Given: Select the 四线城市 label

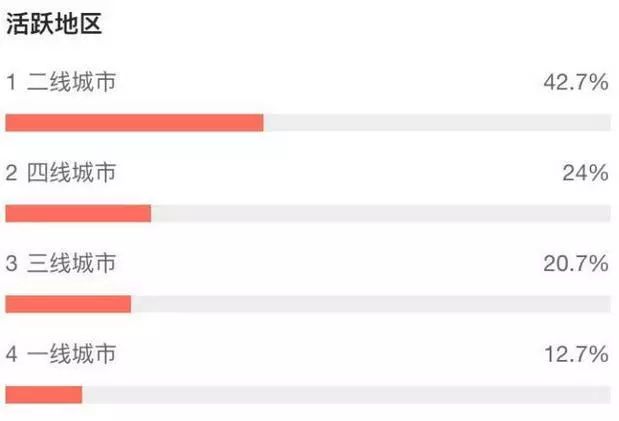Looking at the screenshot, I should 72,173.
